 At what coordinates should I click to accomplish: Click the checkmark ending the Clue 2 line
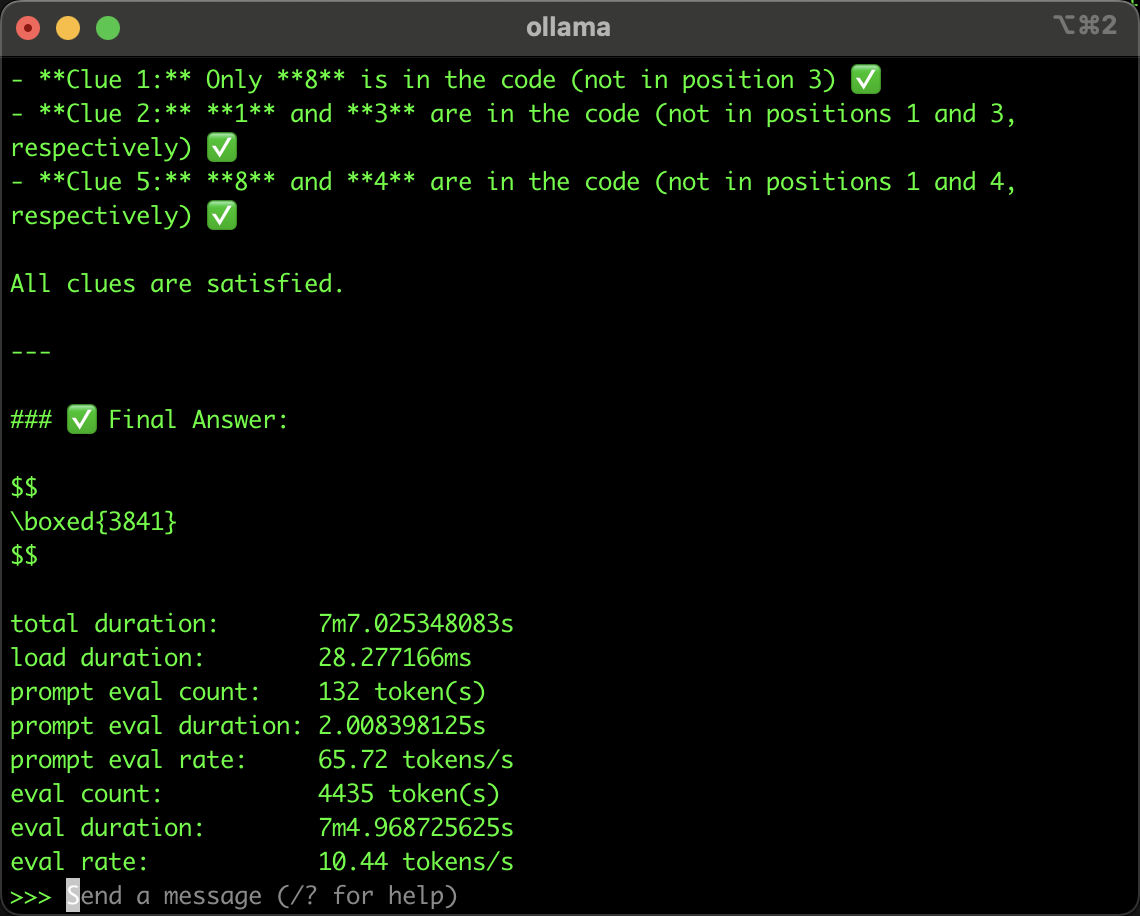point(222,148)
